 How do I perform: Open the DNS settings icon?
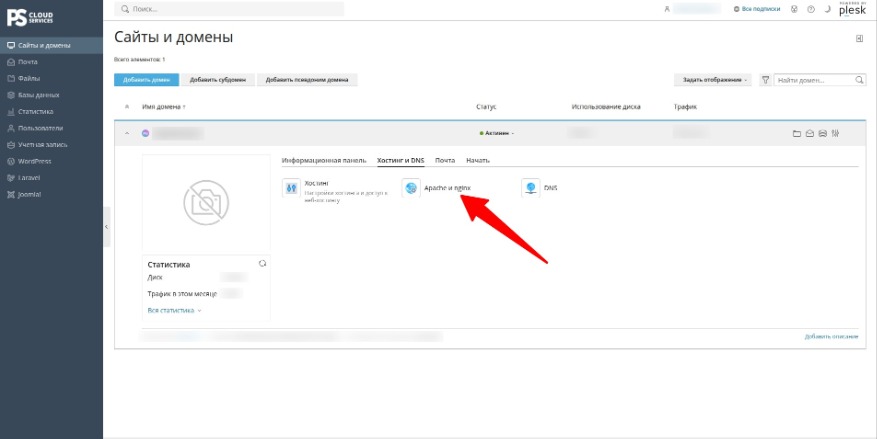531,188
